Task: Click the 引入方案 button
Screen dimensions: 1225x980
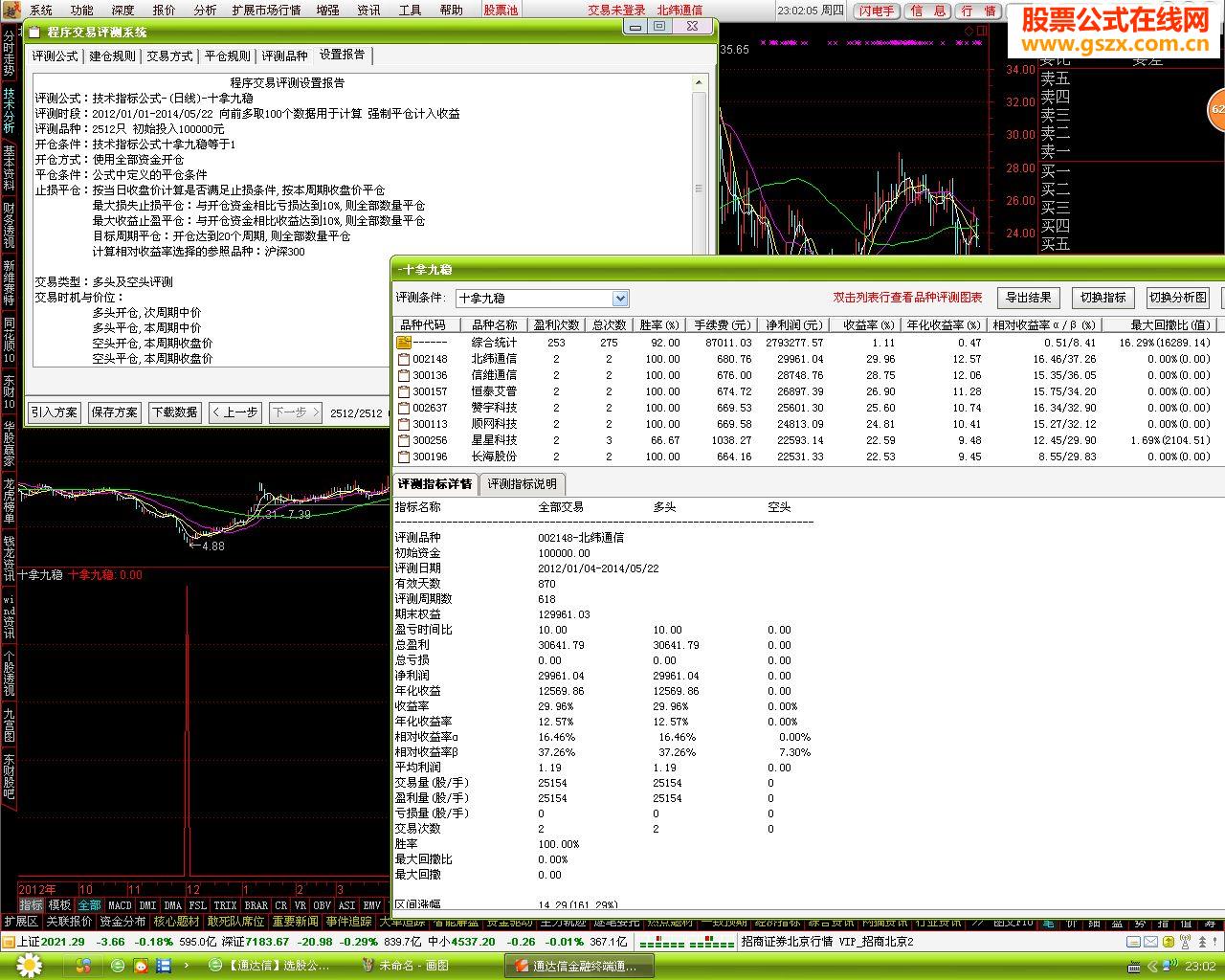Action: (x=55, y=412)
